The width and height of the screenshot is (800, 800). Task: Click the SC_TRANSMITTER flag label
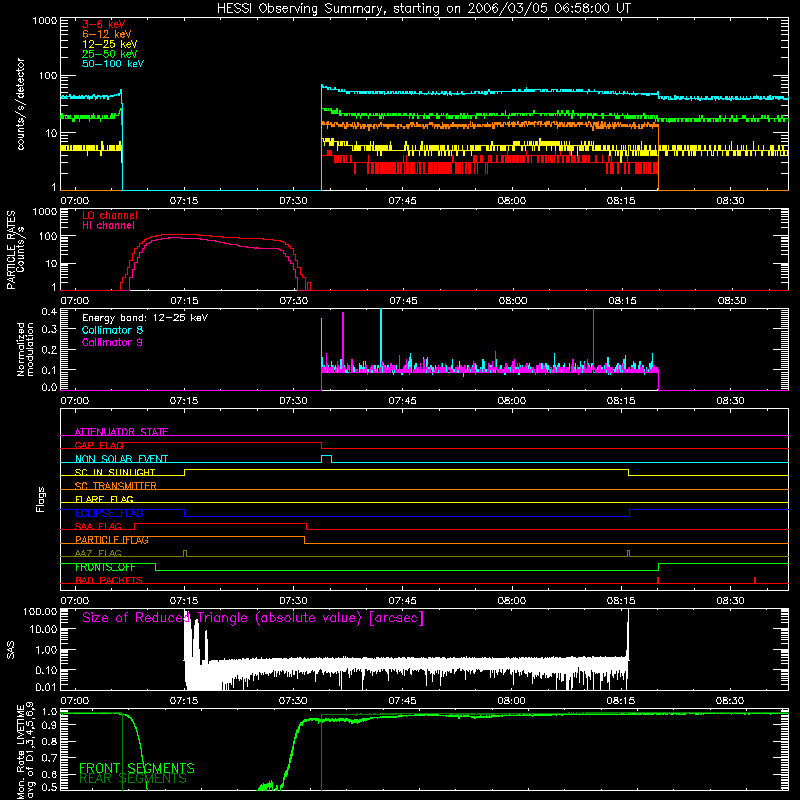click(115, 486)
